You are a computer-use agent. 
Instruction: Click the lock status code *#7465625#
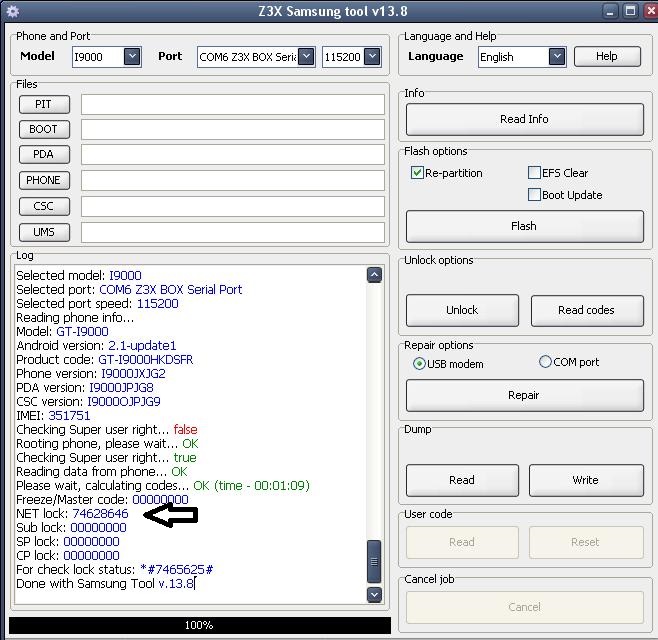pos(177,569)
